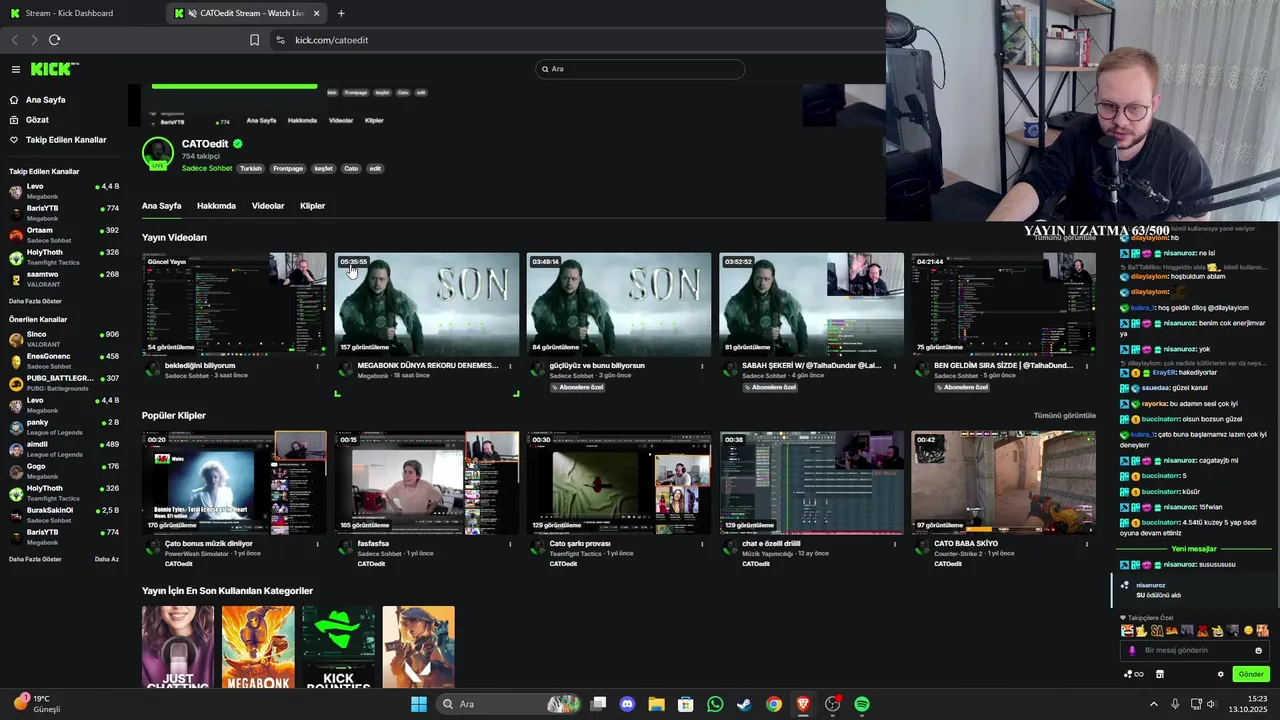Open BEN GELDİM SIRA SİZDE video title
The width and height of the screenshot is (1280, 720).
click(x=1004, y=366)
